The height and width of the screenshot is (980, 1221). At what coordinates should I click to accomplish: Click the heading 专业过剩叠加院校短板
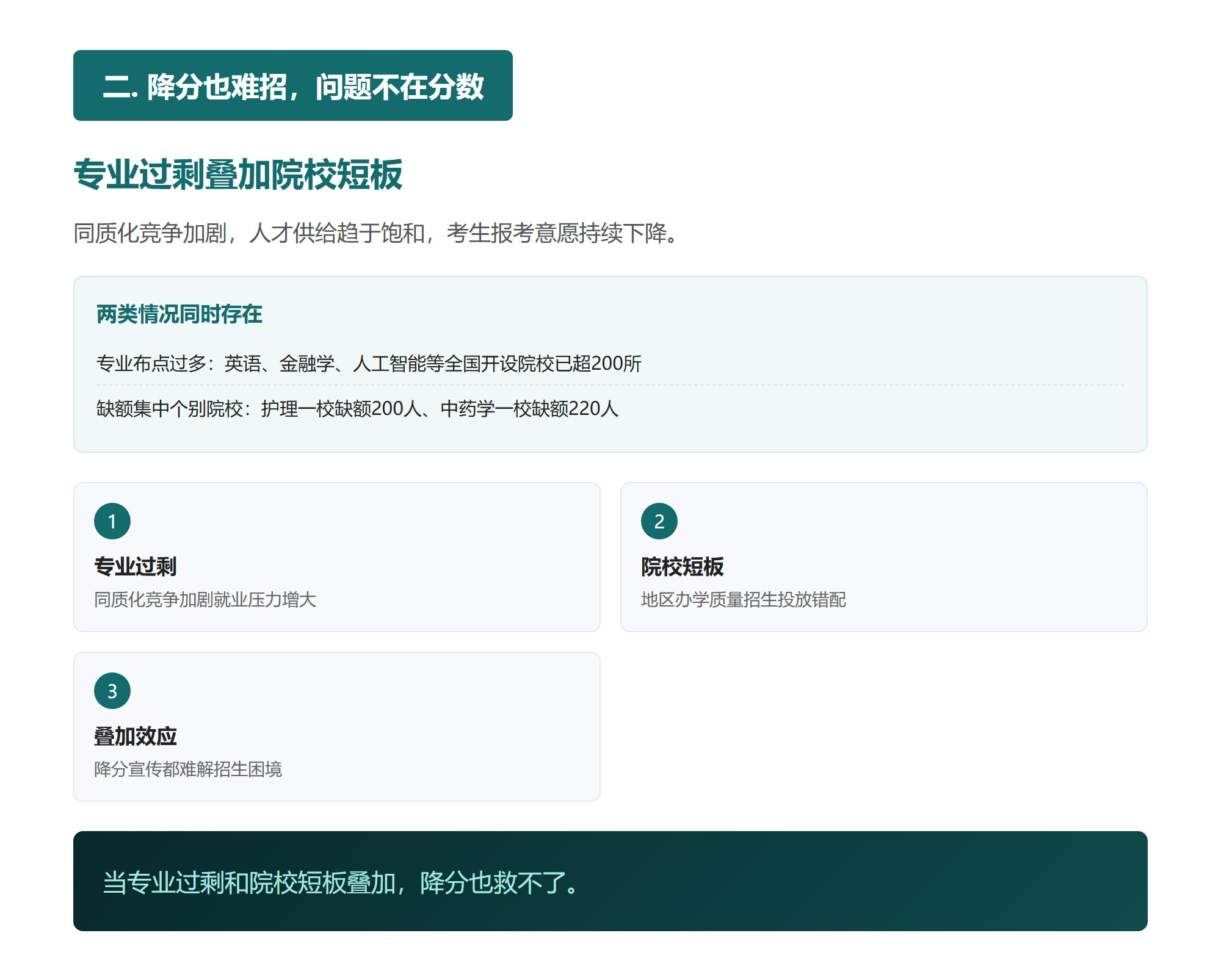238,175
